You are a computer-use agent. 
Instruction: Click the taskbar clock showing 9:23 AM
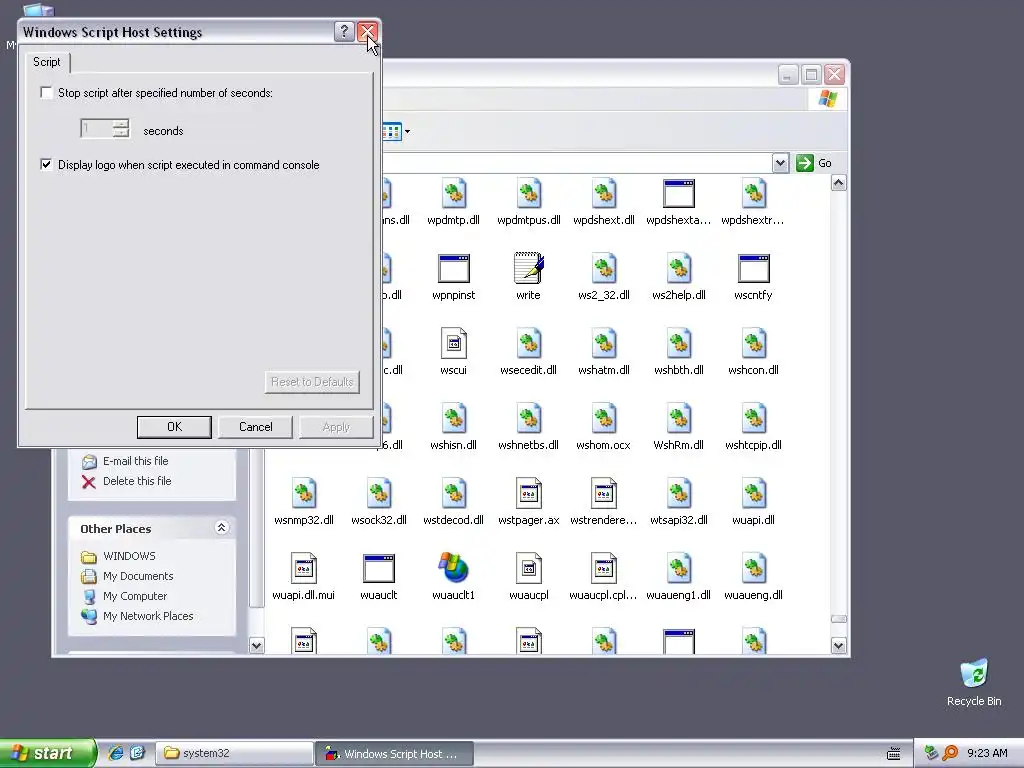pos(987,754)
